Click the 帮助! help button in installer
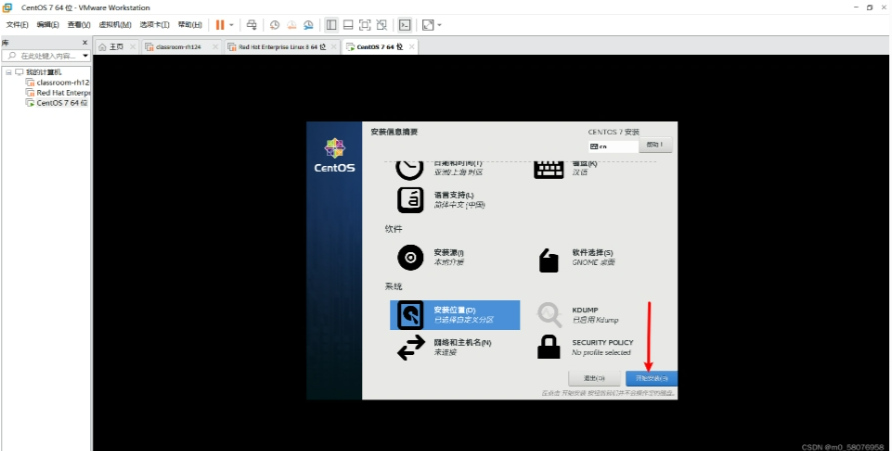The width and height of the screenshot is (892, 451). tap(655, 145)
